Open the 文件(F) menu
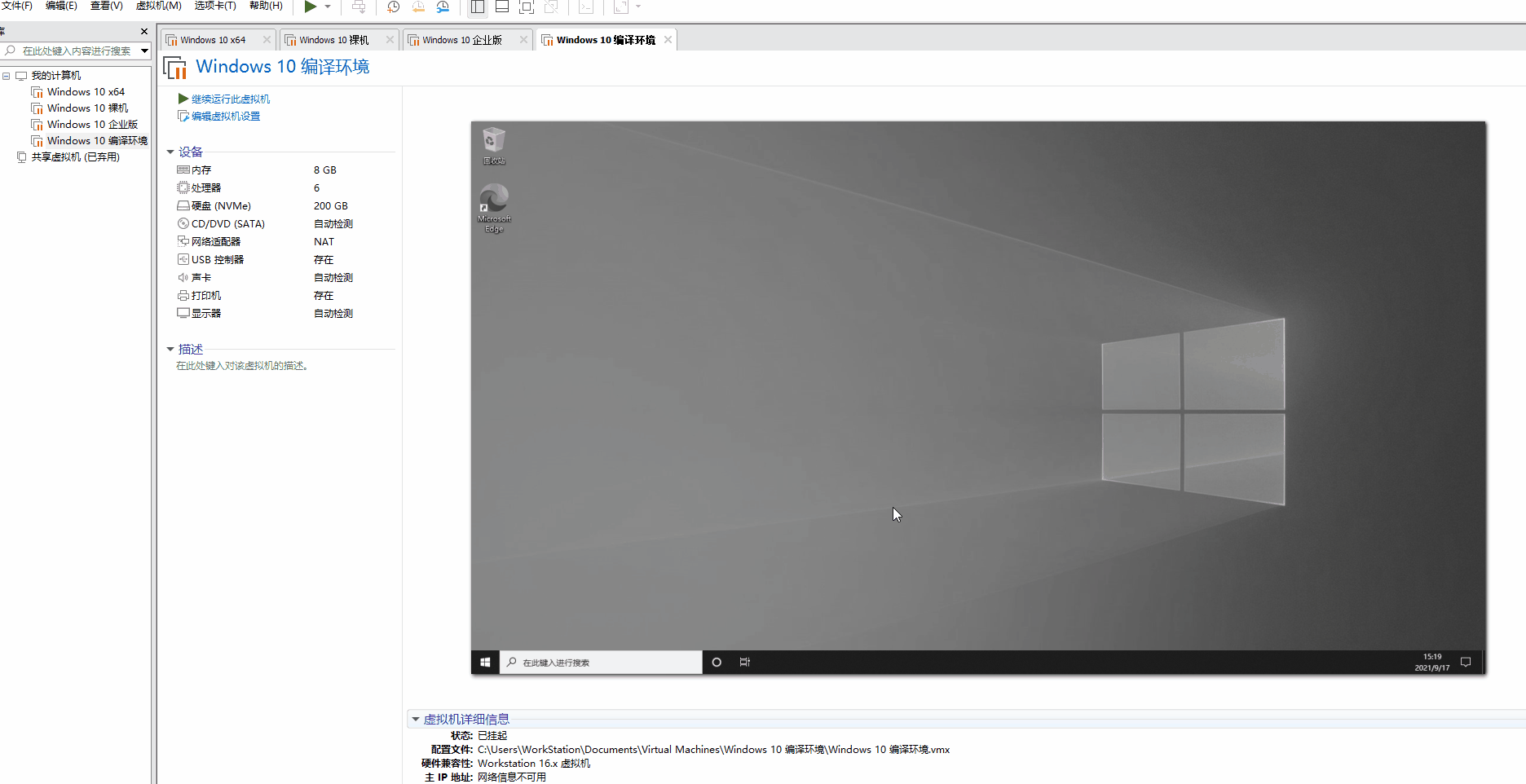This screenshot has height=784, width=1526. [17, 6]
